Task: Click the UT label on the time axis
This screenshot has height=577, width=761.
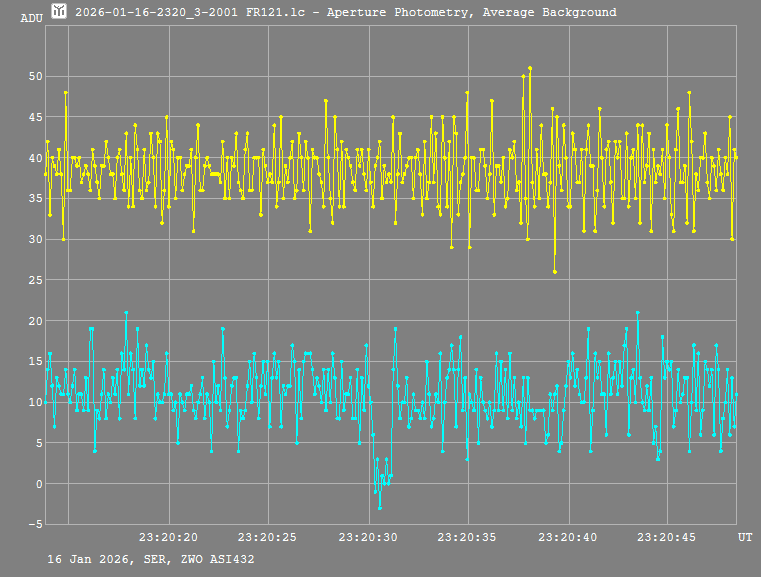Action: coord(745,538)
